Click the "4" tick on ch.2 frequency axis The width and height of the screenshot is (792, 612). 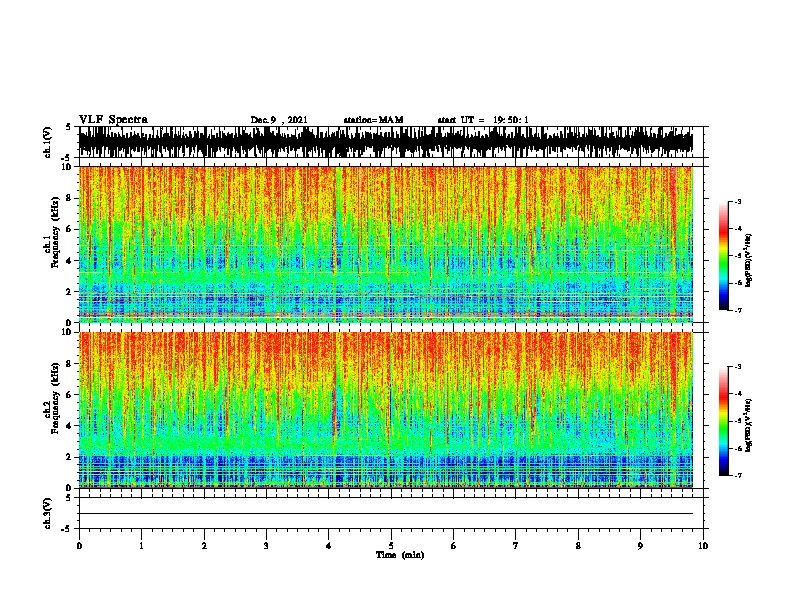pyautogui.click(x=69, y=426)
